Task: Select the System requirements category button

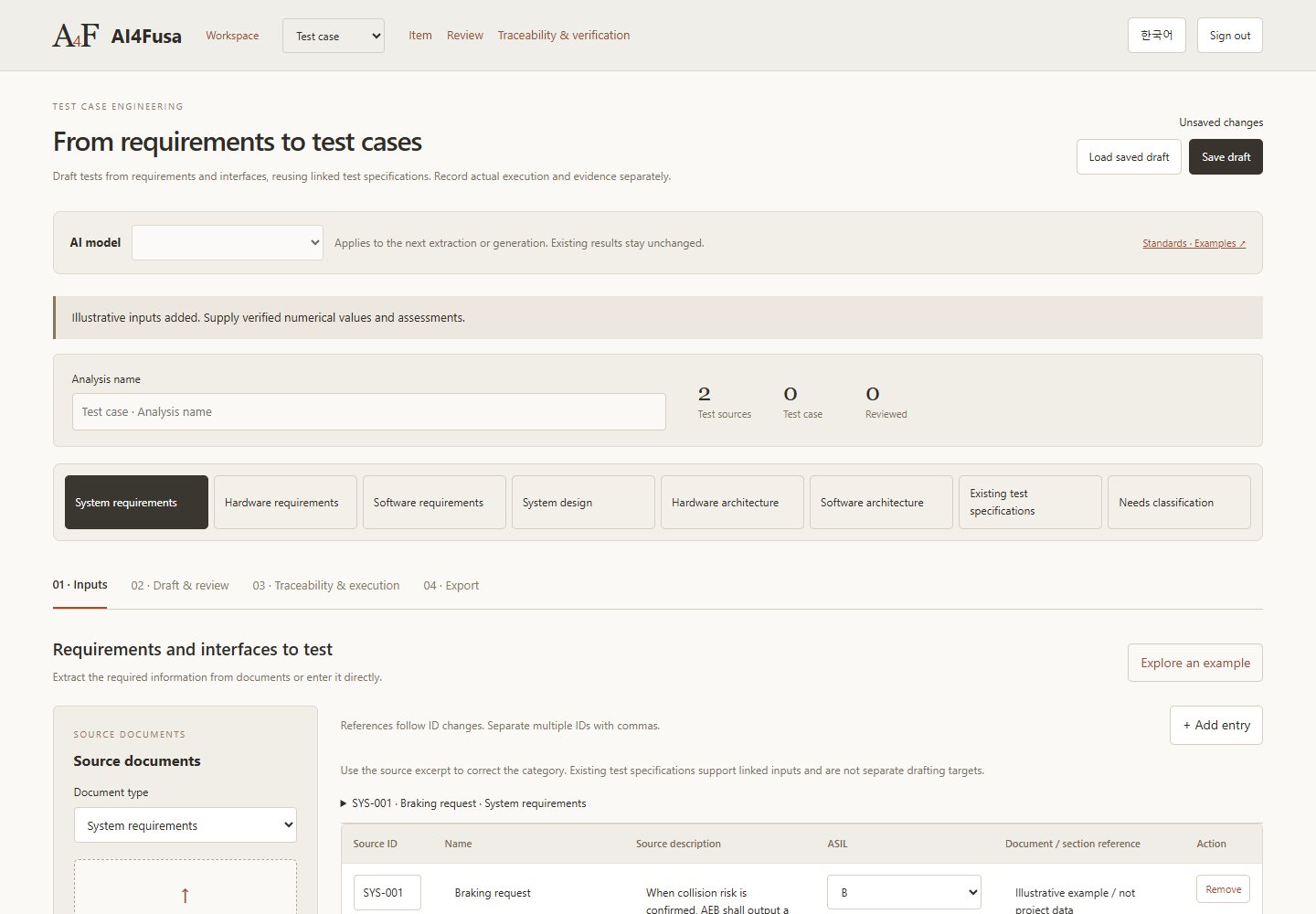Action: point(136,503)
